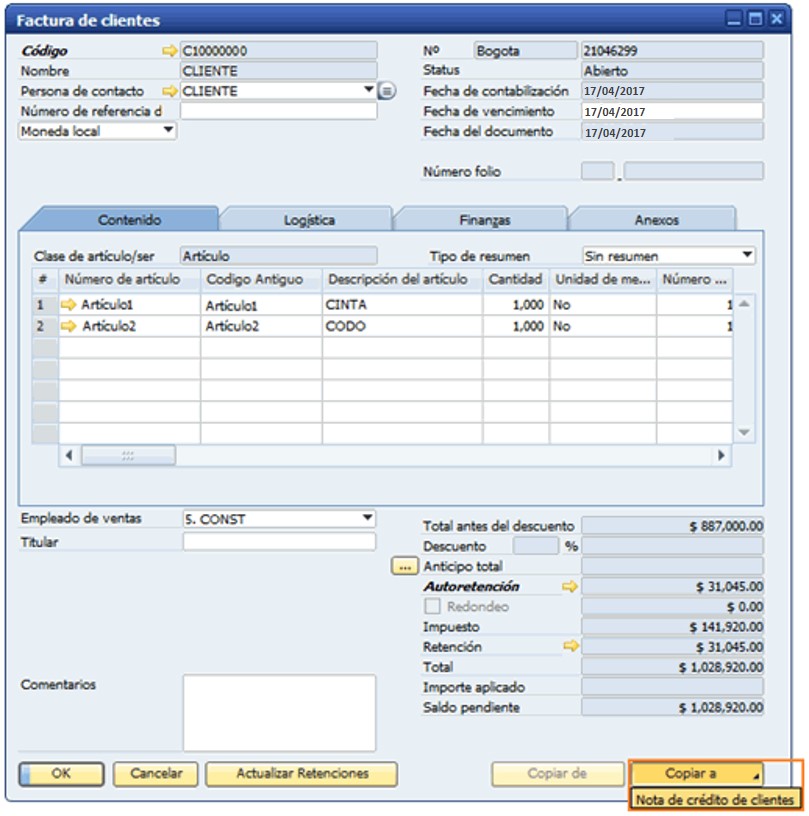Screen dimensions: 809x816
Task: Expand the Empleado de ventas dropdown
Action: (x=367, y=518)
